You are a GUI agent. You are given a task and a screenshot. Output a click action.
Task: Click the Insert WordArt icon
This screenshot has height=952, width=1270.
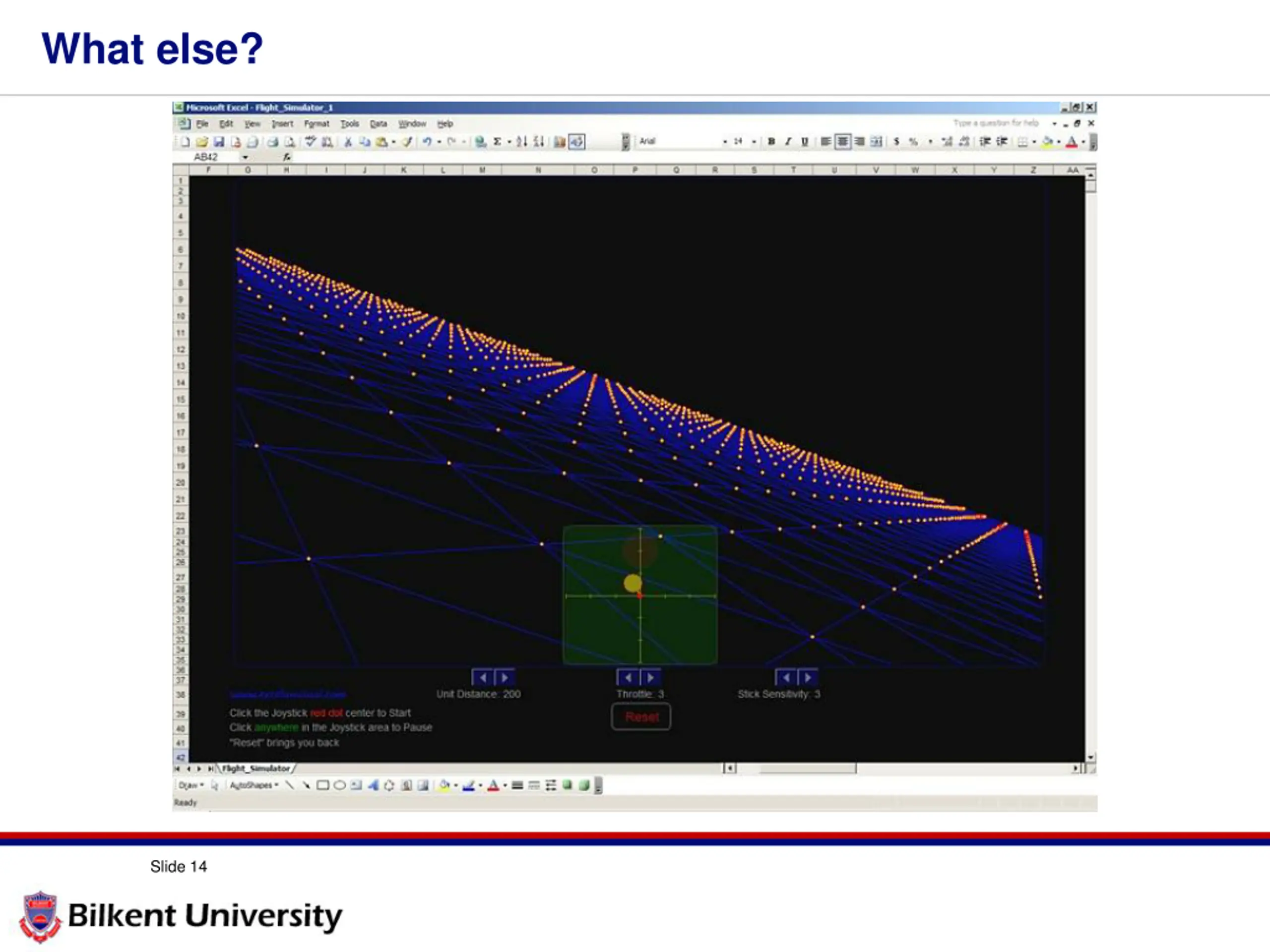click(x=373, y=785)
